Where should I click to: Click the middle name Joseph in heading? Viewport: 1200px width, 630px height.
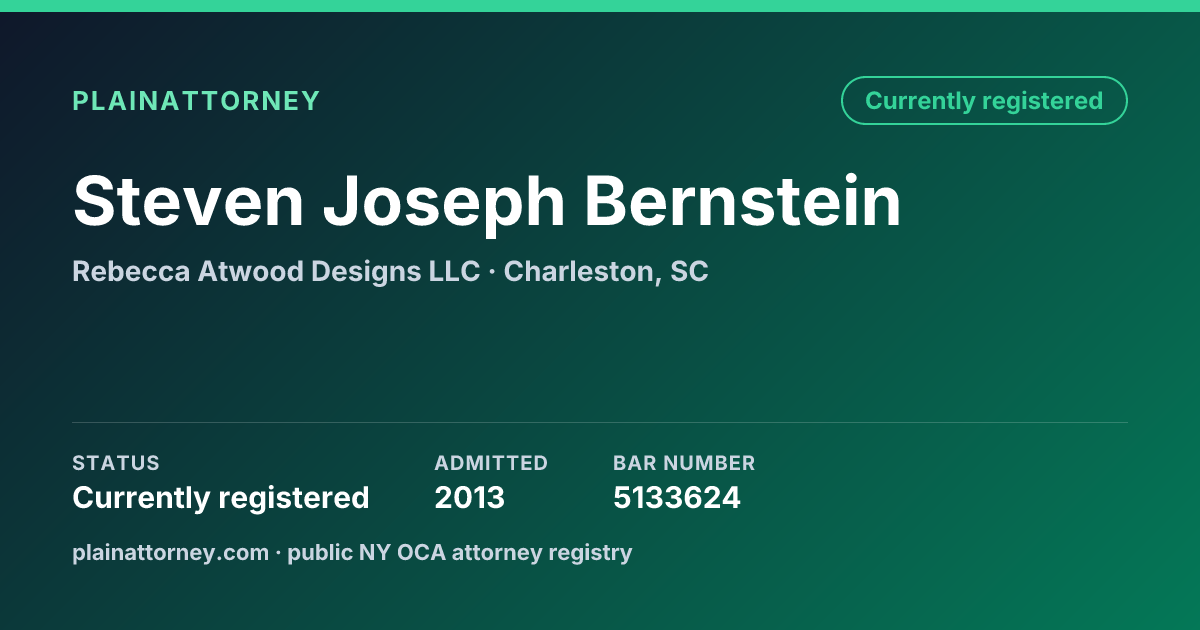pos(444,201)
